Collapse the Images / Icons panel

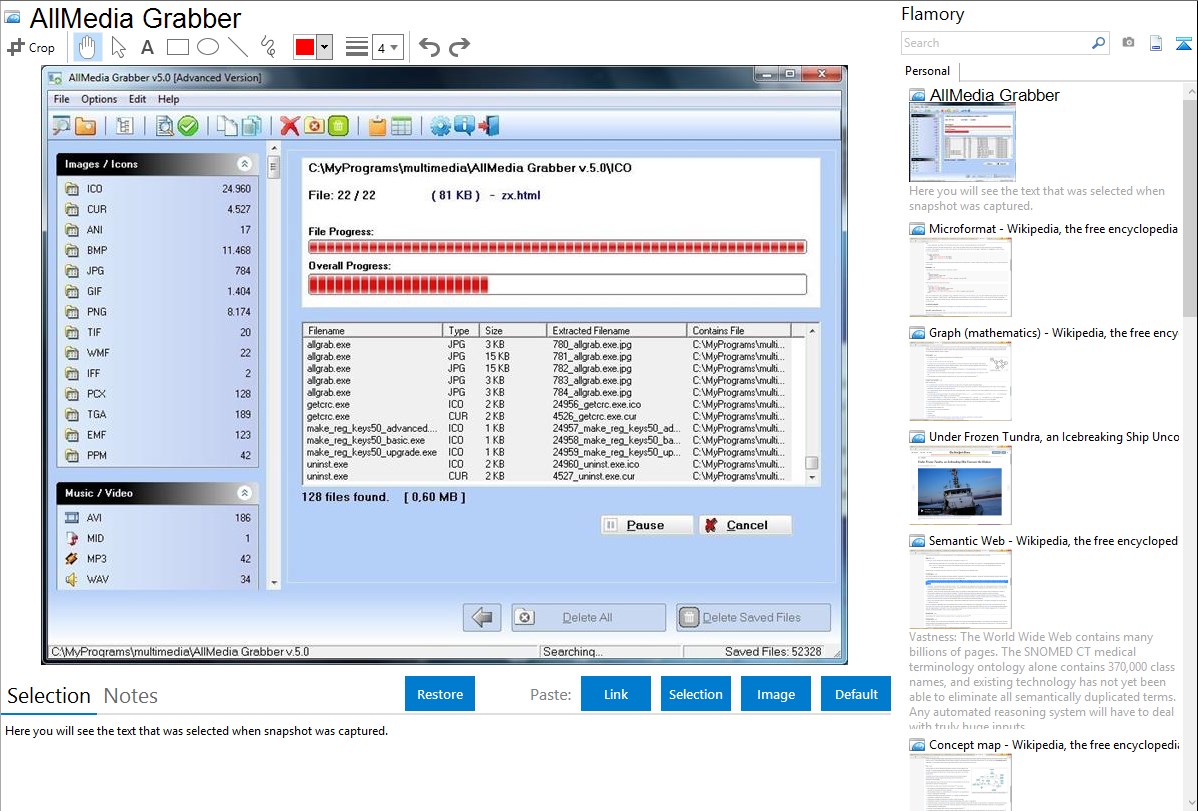[x=244, y=164]
